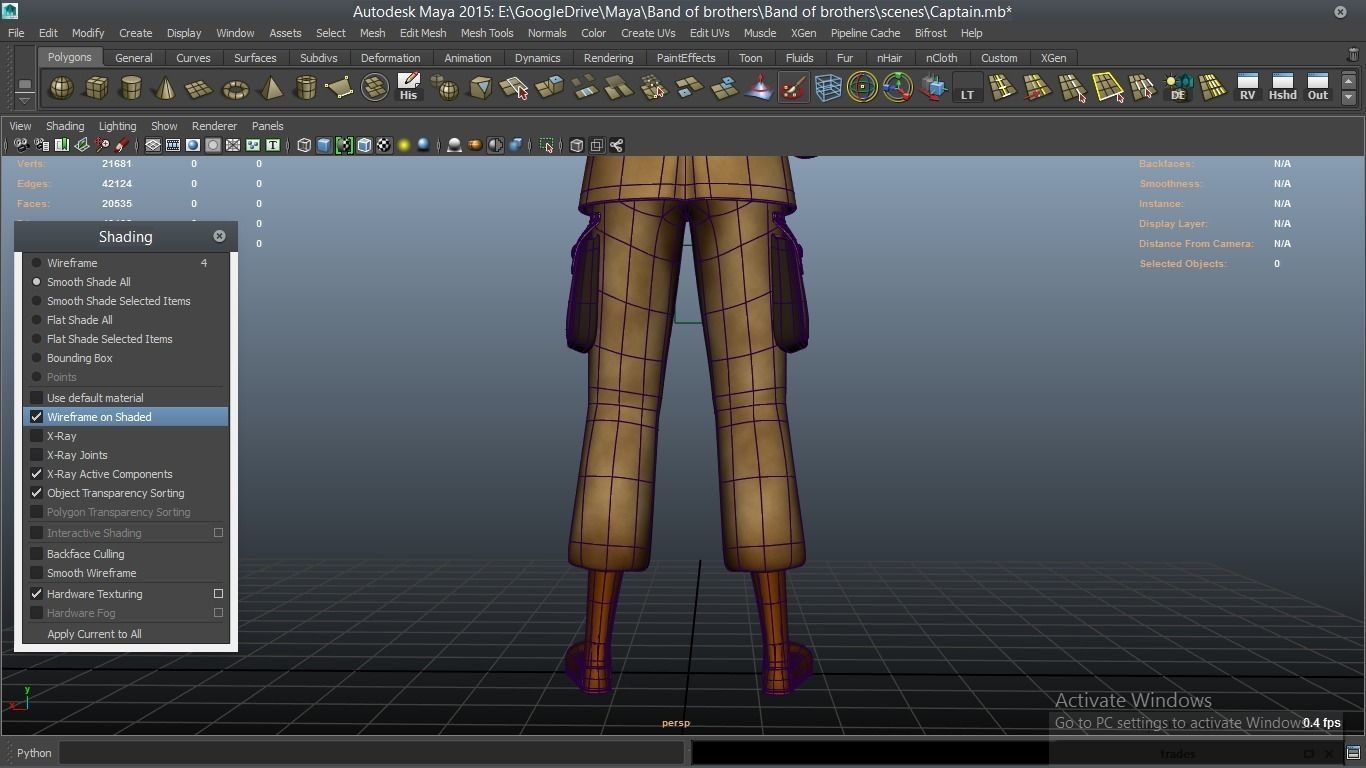1366x768 pixels.
Task: Open the Out outliner shelf icon
Action: [1318, 88]
